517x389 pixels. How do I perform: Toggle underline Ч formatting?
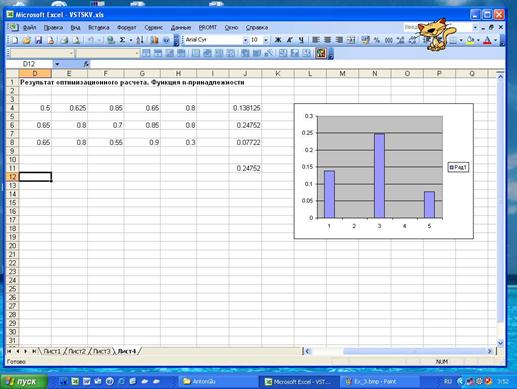pos(301,40)
